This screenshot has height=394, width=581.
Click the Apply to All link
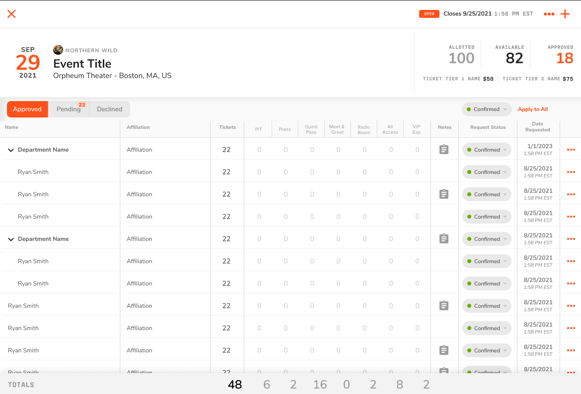[533, 109]
